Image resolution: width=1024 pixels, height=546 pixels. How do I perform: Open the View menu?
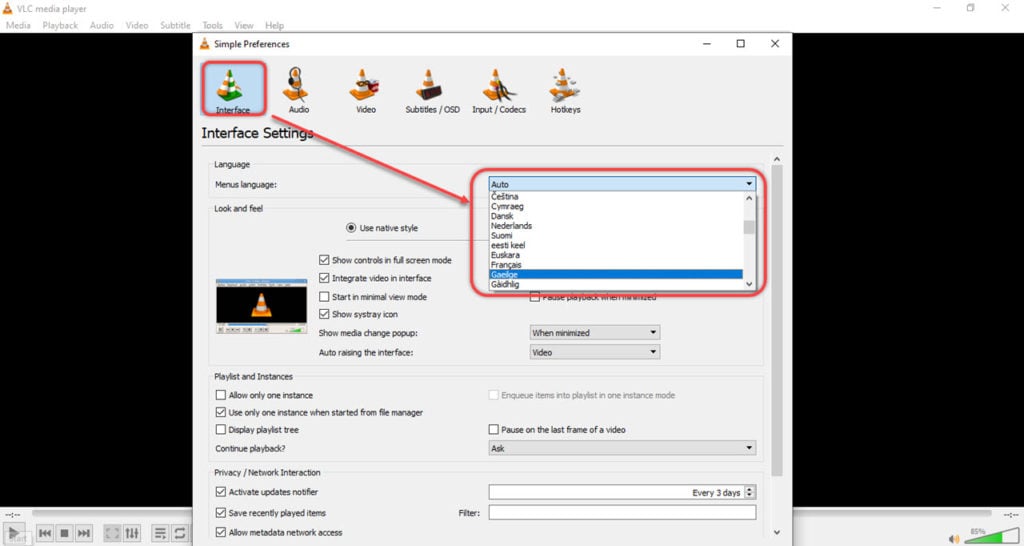pos(244,25)
